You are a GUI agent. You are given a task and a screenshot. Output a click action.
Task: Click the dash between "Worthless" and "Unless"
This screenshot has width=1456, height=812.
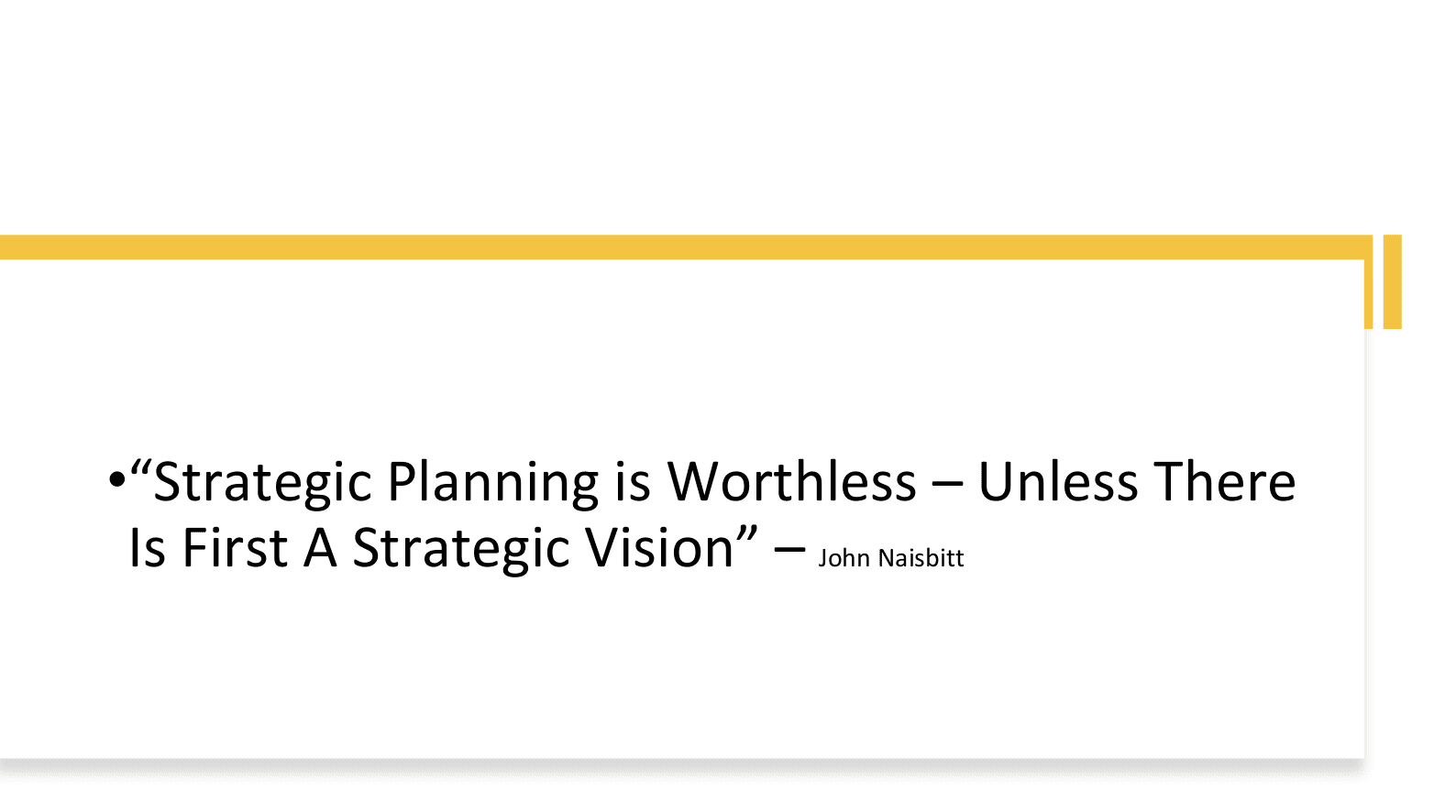[x=947, y=485]
